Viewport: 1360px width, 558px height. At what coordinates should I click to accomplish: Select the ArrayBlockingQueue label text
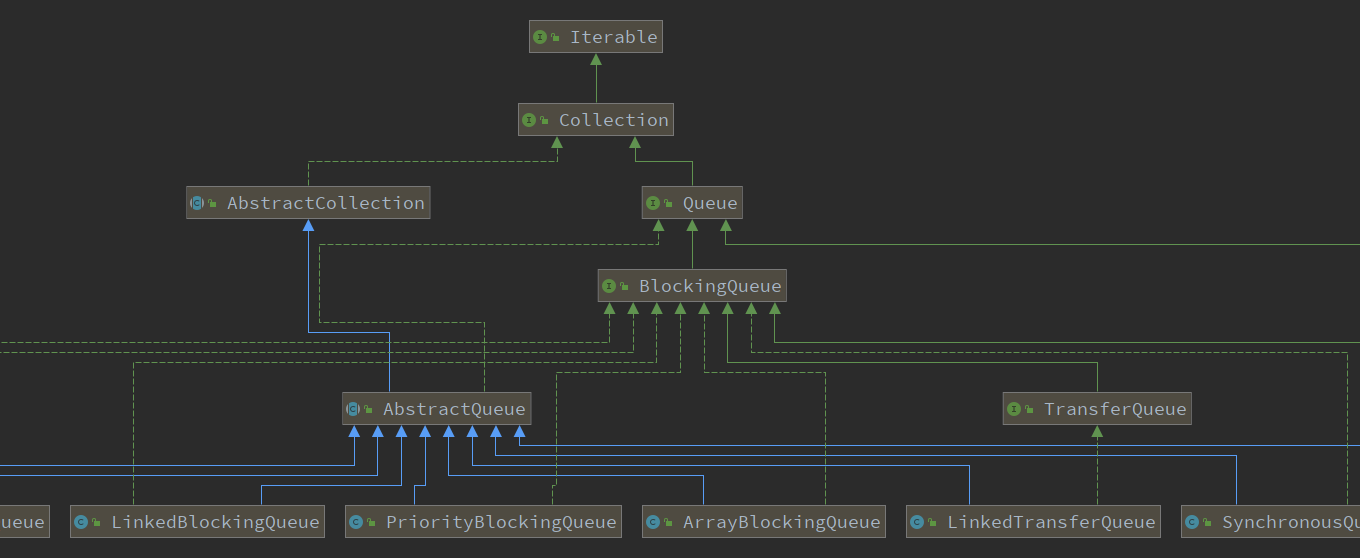pyautogui.click(x=781, y=523)
